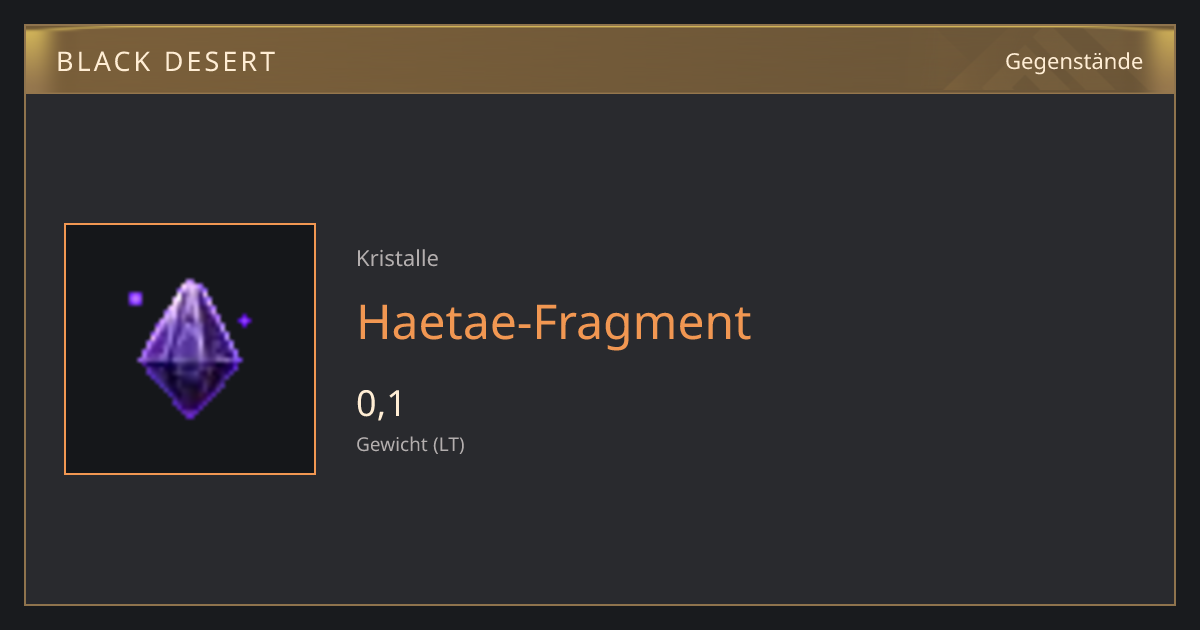Click the 0,1 weight value

pyautogui.click(x=380, y=404)
